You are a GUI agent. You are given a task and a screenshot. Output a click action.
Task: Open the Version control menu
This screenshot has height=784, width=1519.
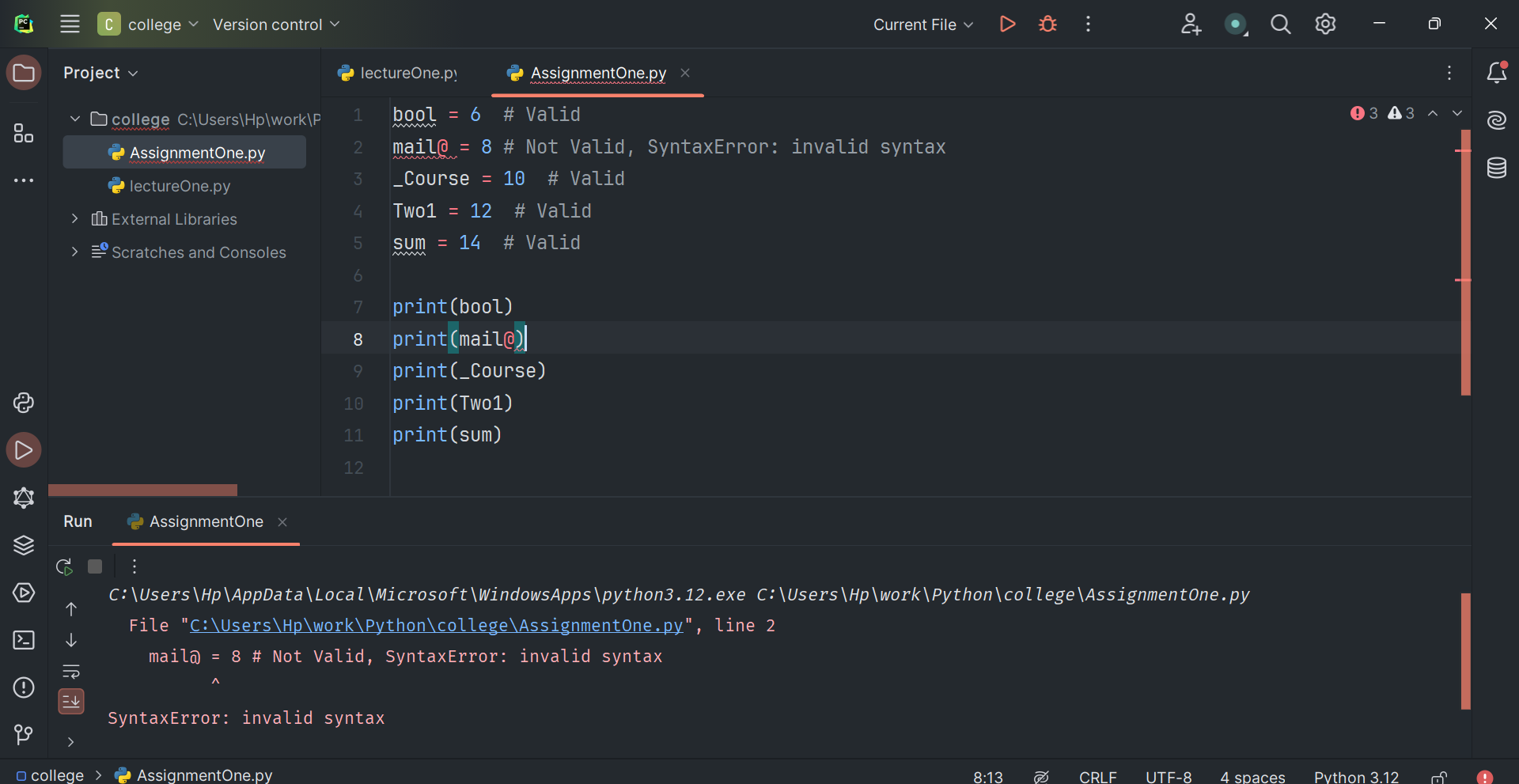[x=275, y=25]
